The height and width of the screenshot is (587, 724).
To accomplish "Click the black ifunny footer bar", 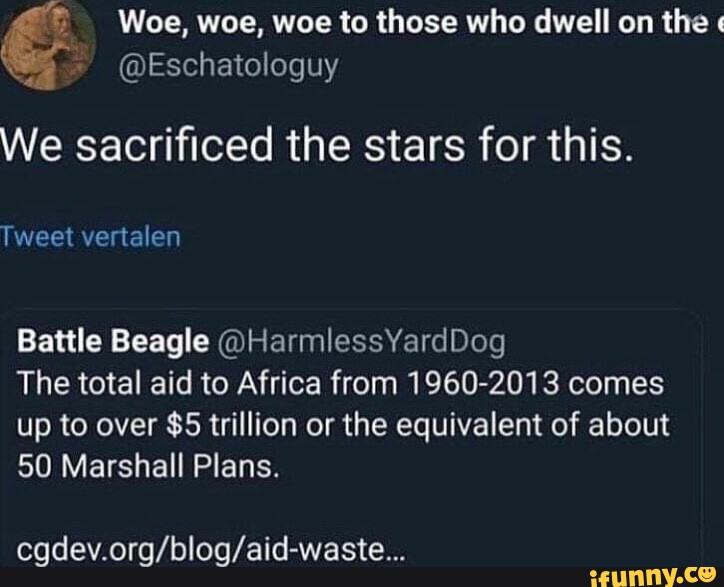I will coord(362,577).
